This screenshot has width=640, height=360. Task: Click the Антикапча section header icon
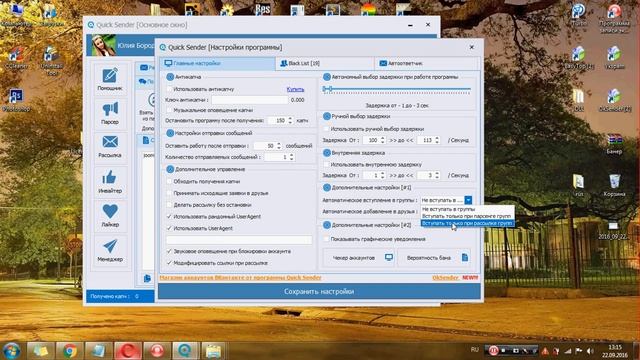pyautogui.click(x=170, y=77)
